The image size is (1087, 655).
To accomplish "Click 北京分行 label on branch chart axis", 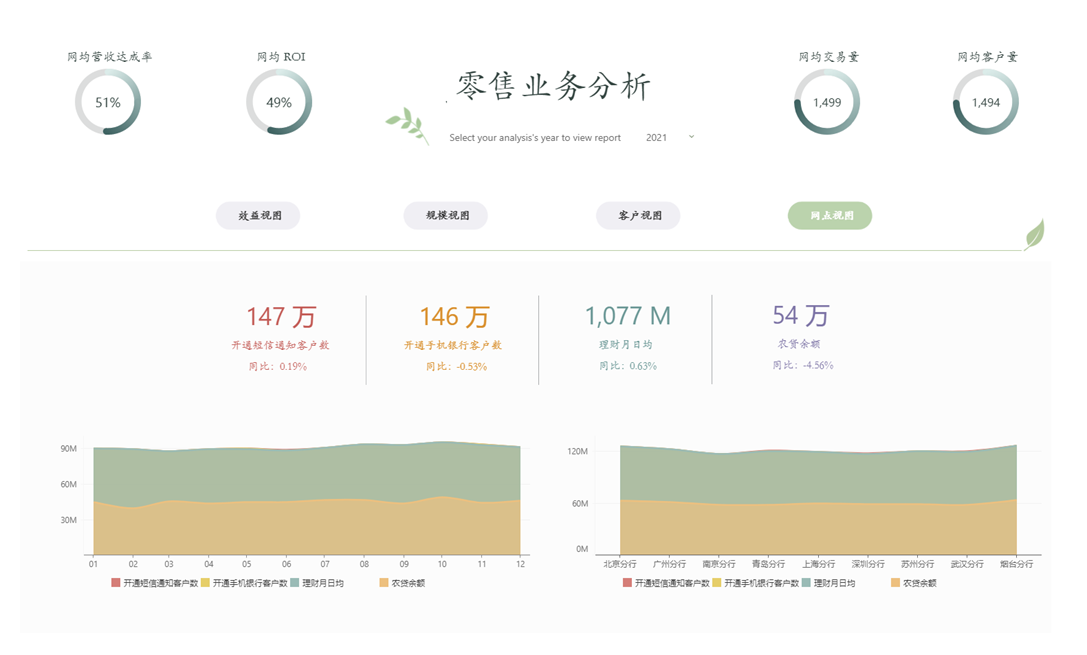I will pos(620,564).
